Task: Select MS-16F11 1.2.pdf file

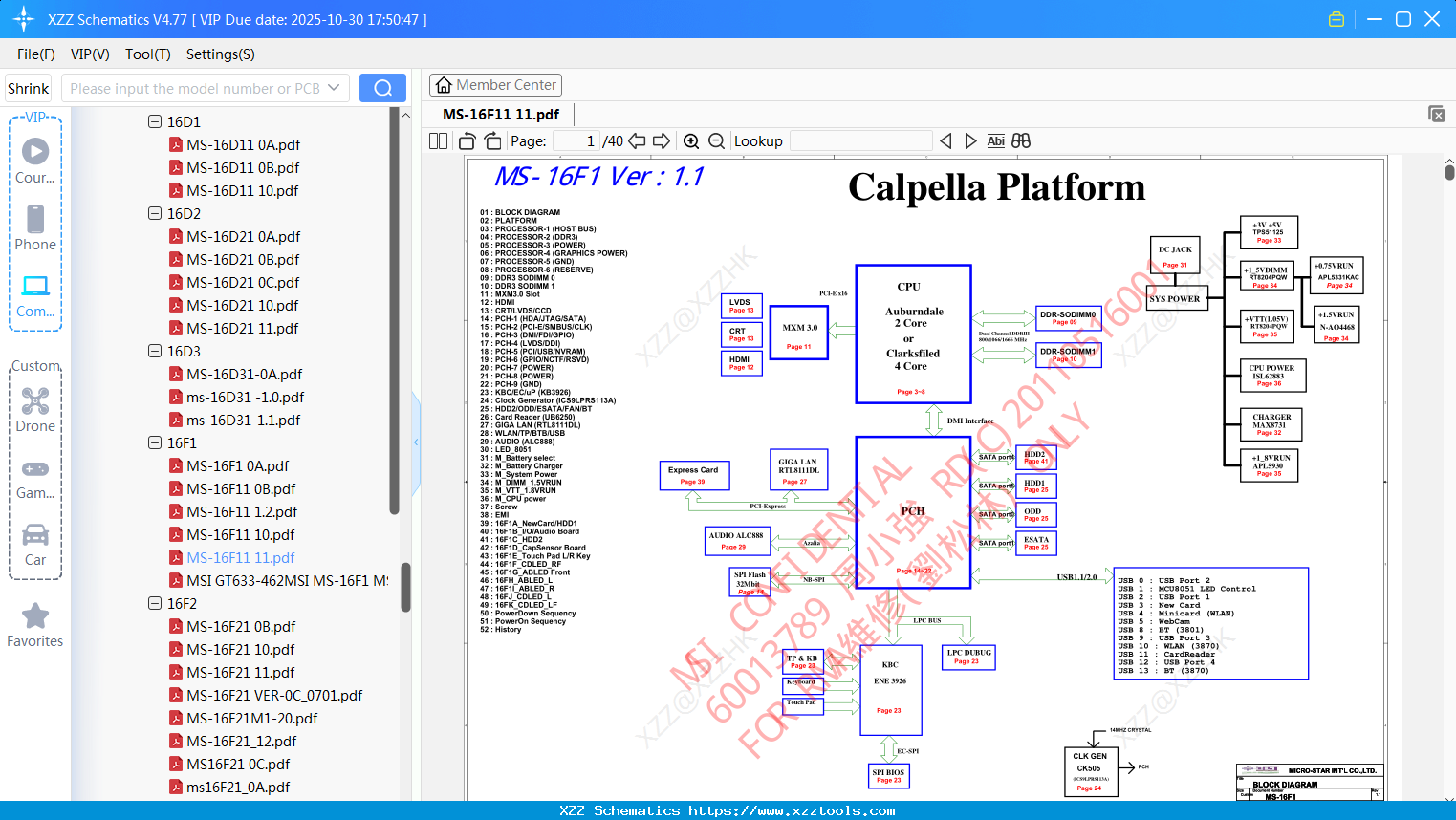Action: click(242, 511)
